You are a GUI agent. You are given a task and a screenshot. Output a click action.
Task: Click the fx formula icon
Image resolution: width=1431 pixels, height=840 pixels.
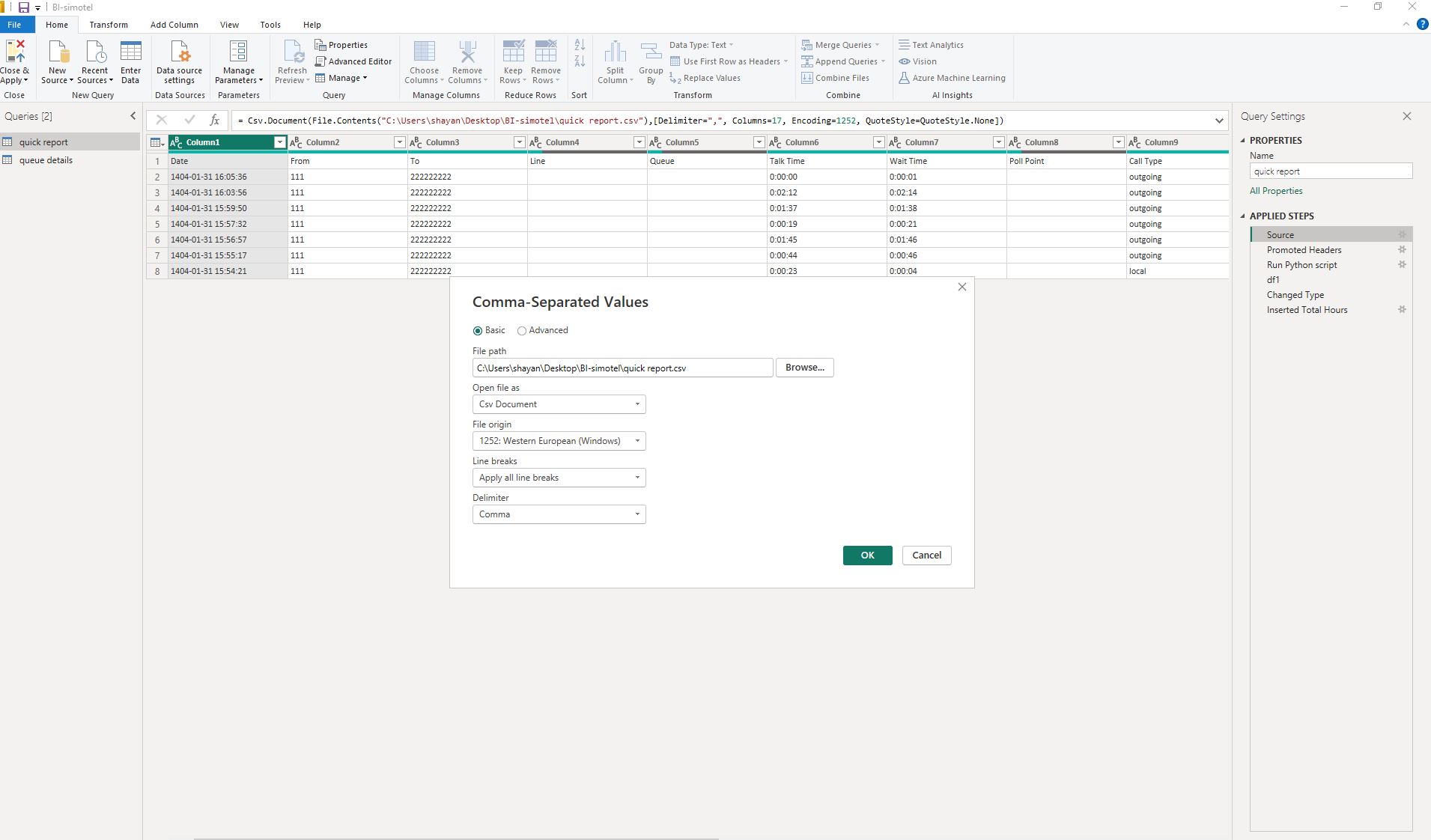(x=214, y=120)
